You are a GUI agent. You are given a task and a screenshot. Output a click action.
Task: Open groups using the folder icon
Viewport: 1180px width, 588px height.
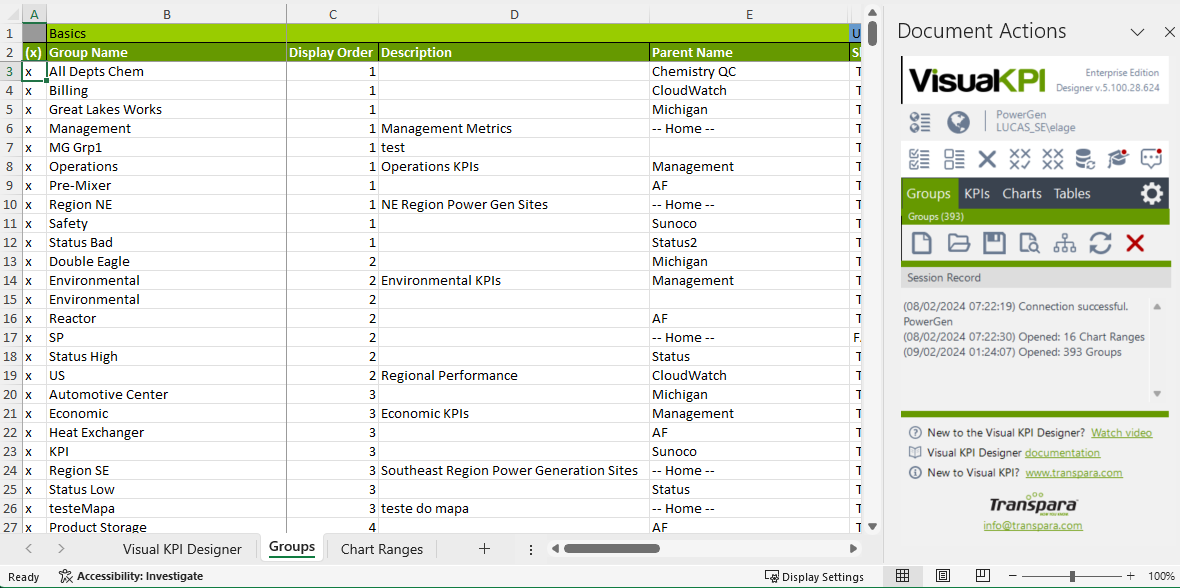point(959,242)
